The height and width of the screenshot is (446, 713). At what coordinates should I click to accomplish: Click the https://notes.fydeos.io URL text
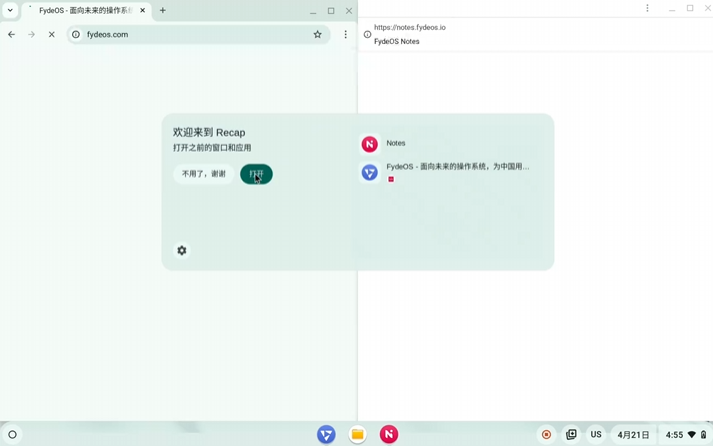point(410,27)
